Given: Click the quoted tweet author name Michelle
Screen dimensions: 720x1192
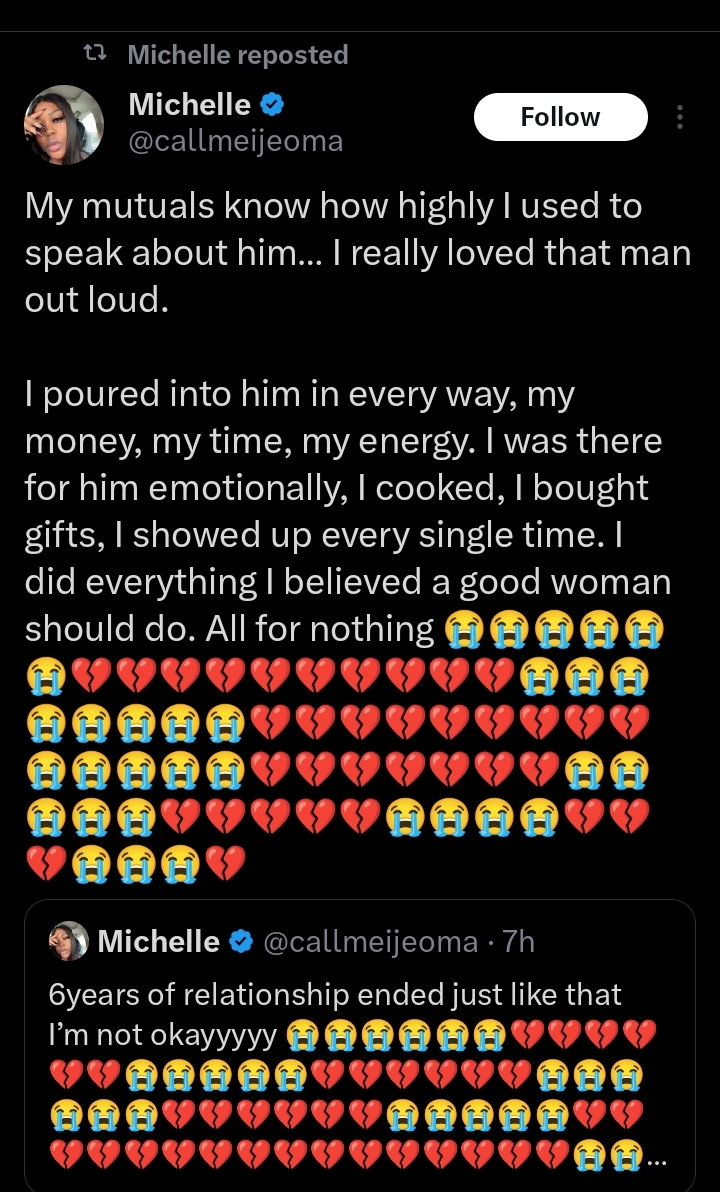Looking at the screenshot, I should click(x=159, y=941).
